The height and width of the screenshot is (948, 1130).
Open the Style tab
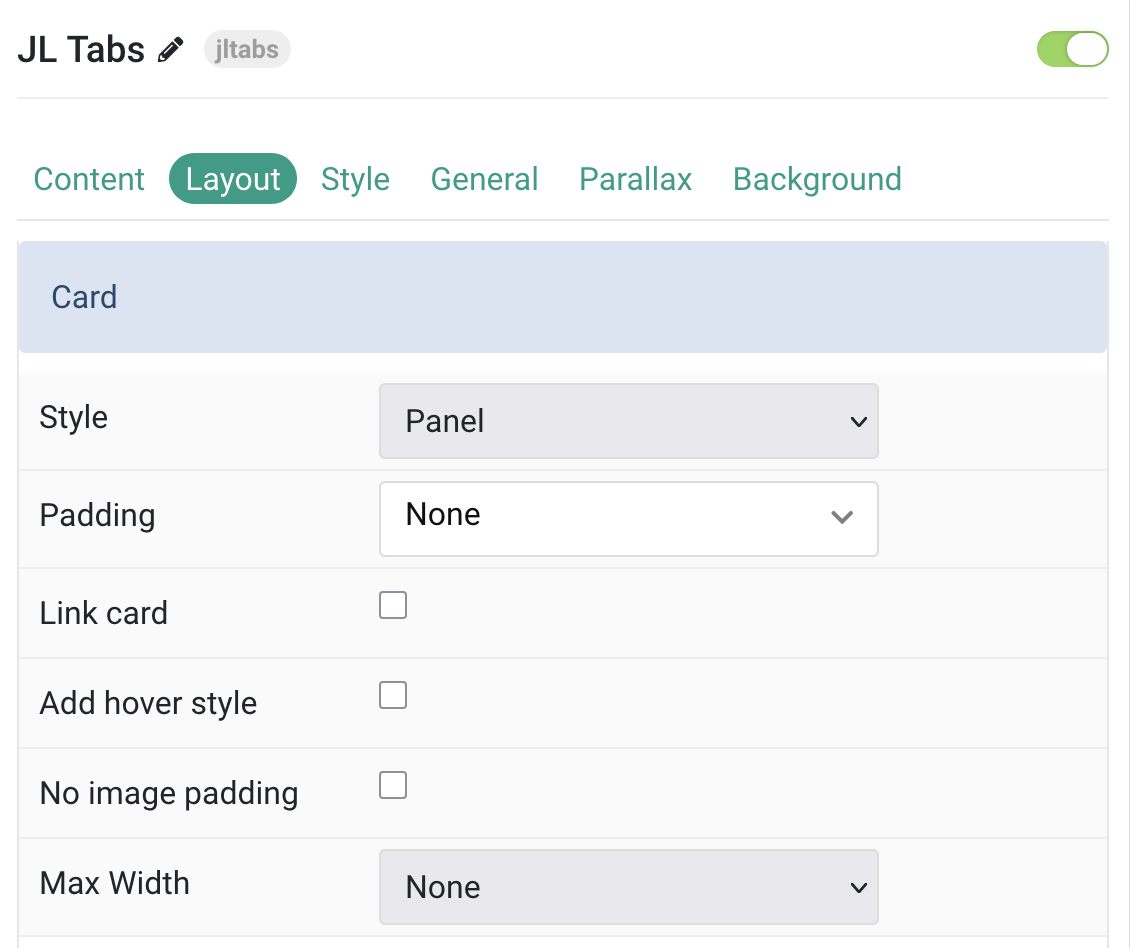355,179
